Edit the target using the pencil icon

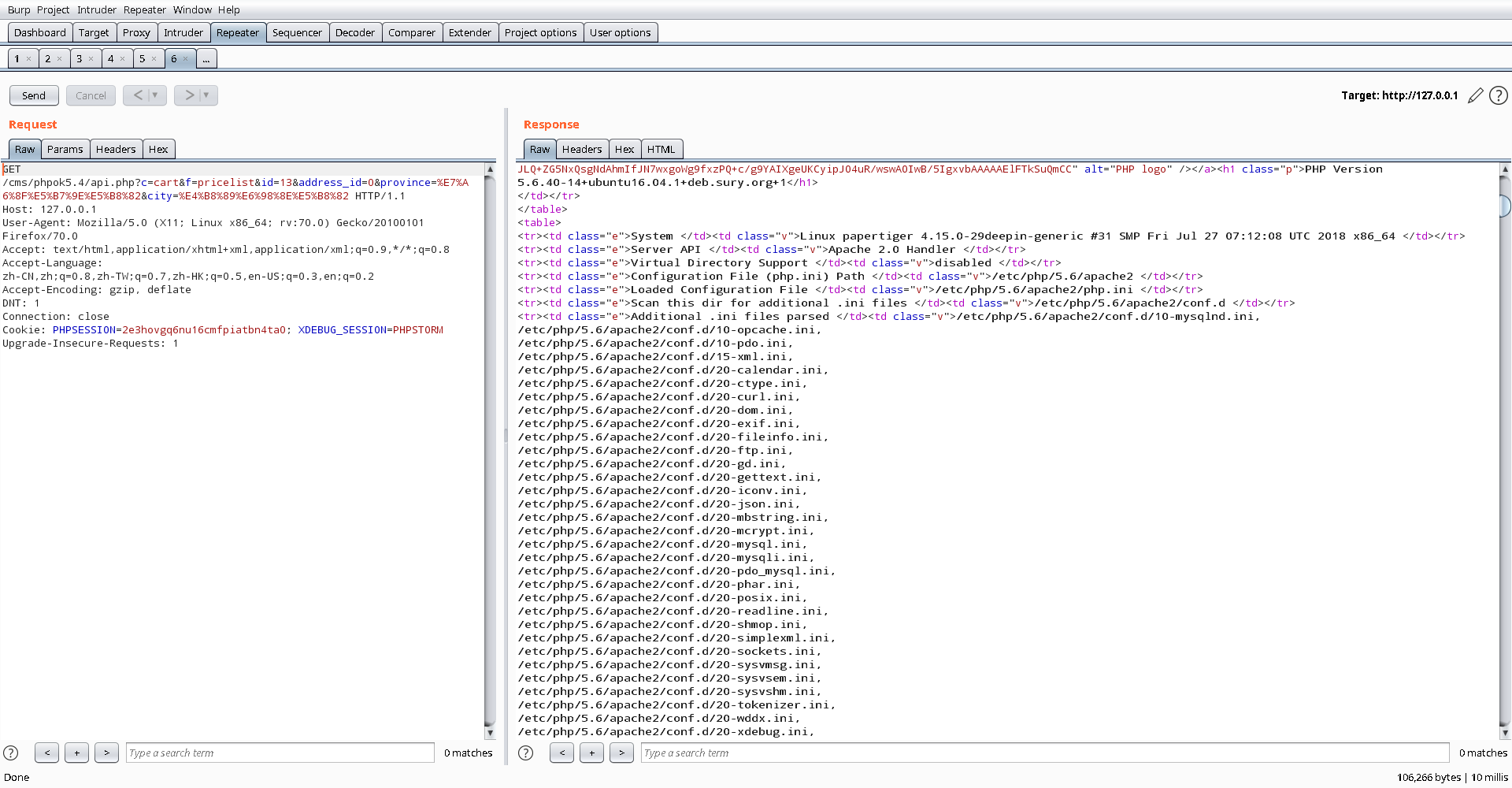click(x=1476, y=95)
